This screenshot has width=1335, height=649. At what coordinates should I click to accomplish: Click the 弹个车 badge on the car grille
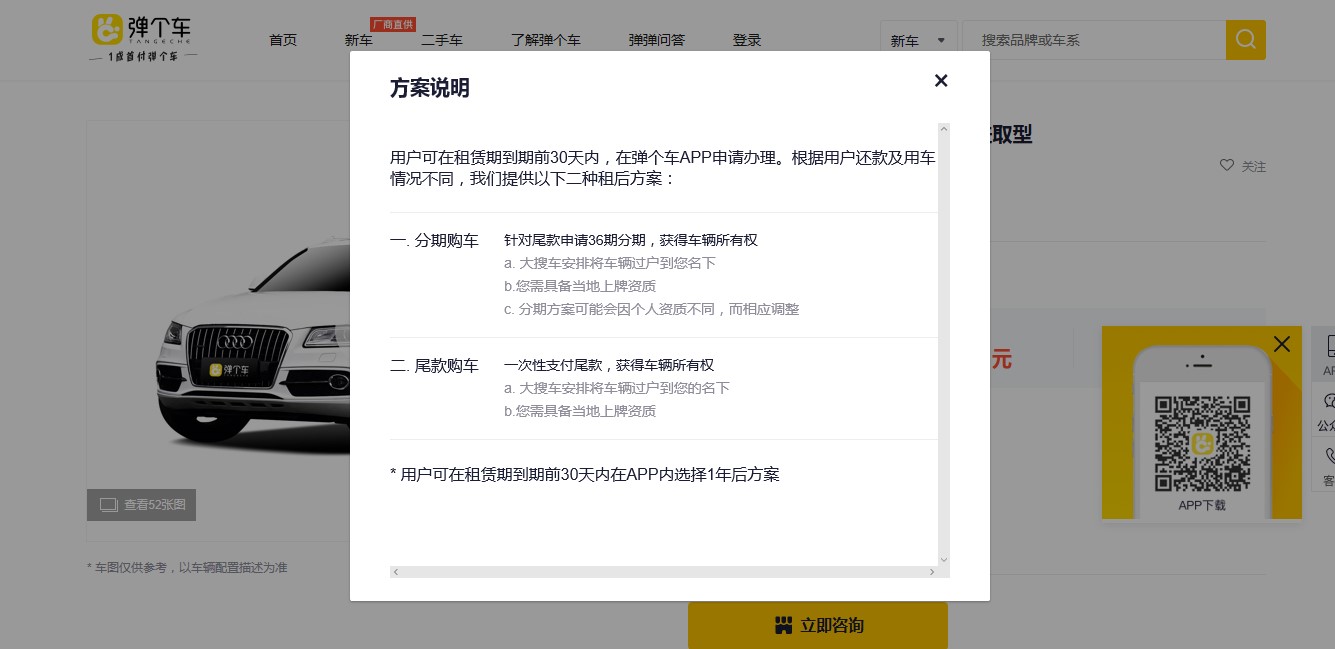point(227,371)
